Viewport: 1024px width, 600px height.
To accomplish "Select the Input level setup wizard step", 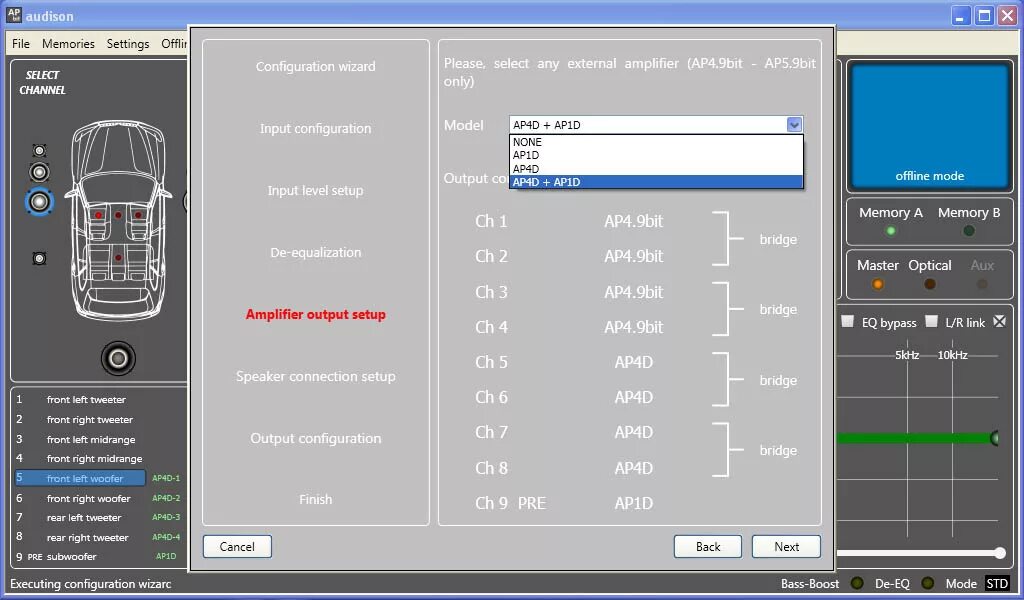I will tap(315, 191).
